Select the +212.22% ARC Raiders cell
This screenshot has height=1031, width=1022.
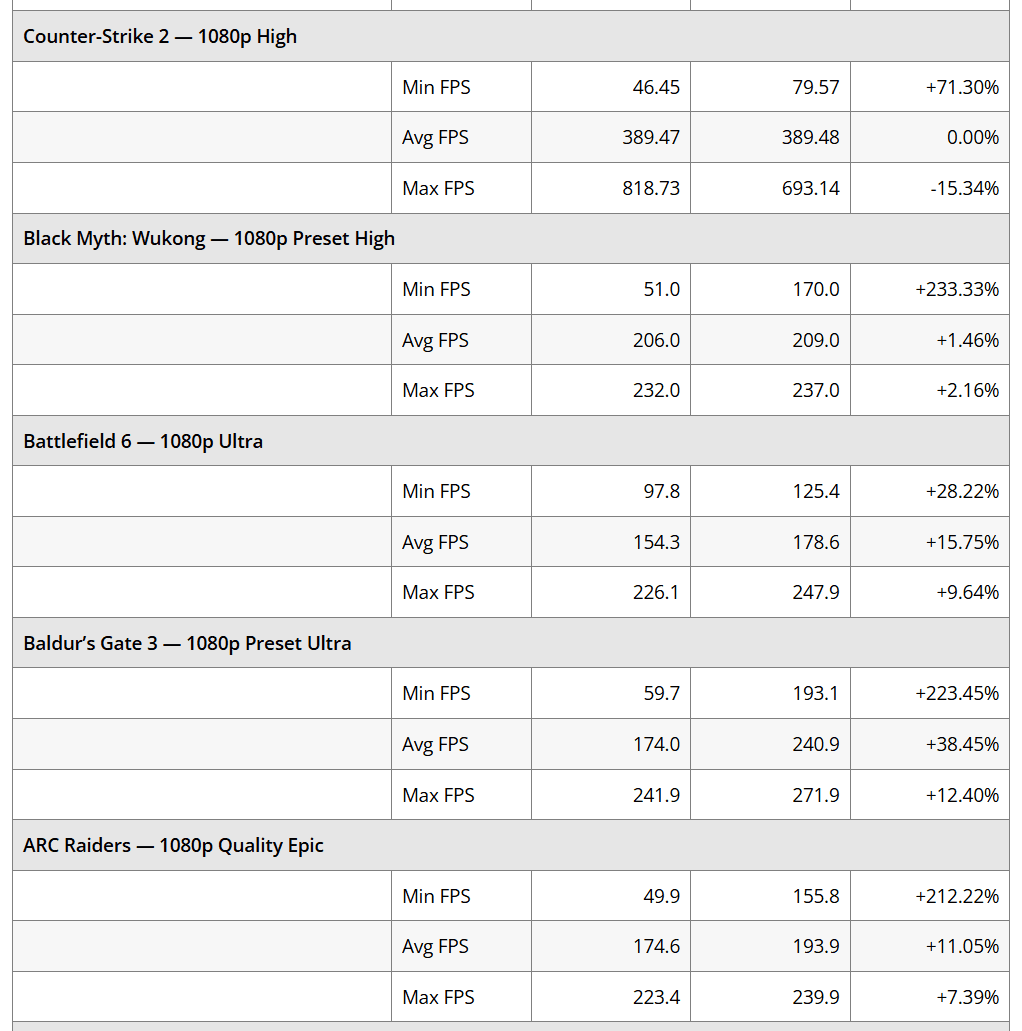pyautogui.click(x=956, y=896)
